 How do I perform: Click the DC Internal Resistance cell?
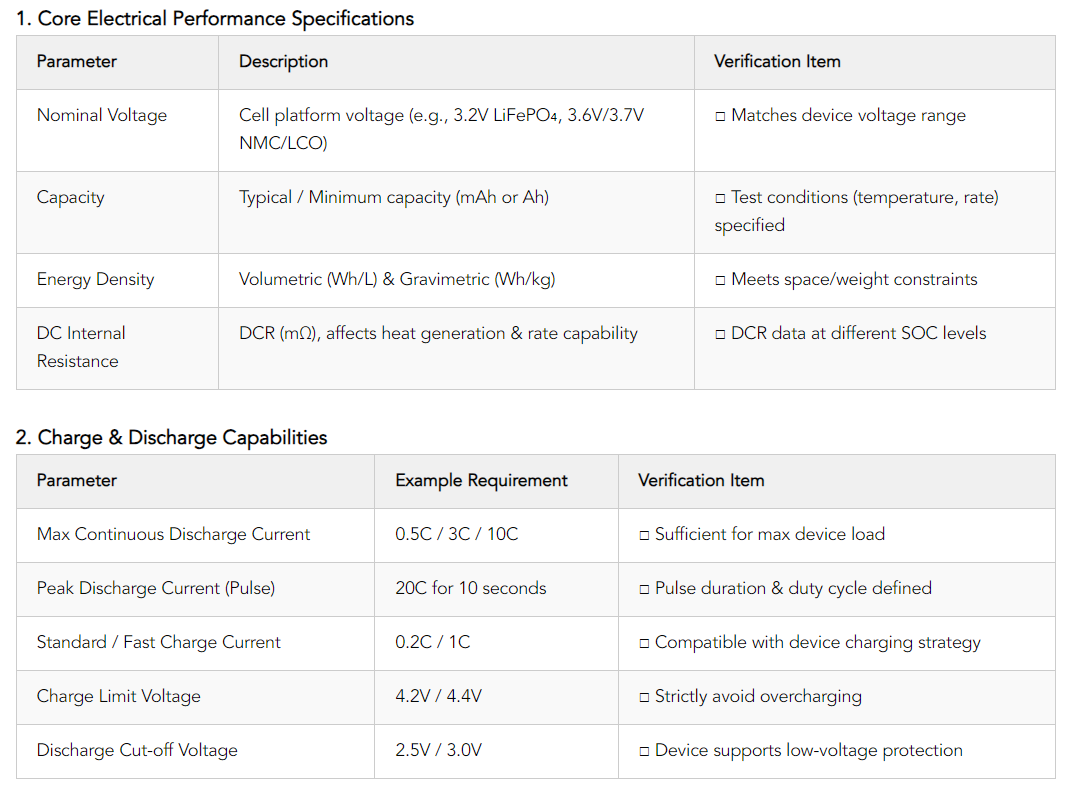point(117,348)
